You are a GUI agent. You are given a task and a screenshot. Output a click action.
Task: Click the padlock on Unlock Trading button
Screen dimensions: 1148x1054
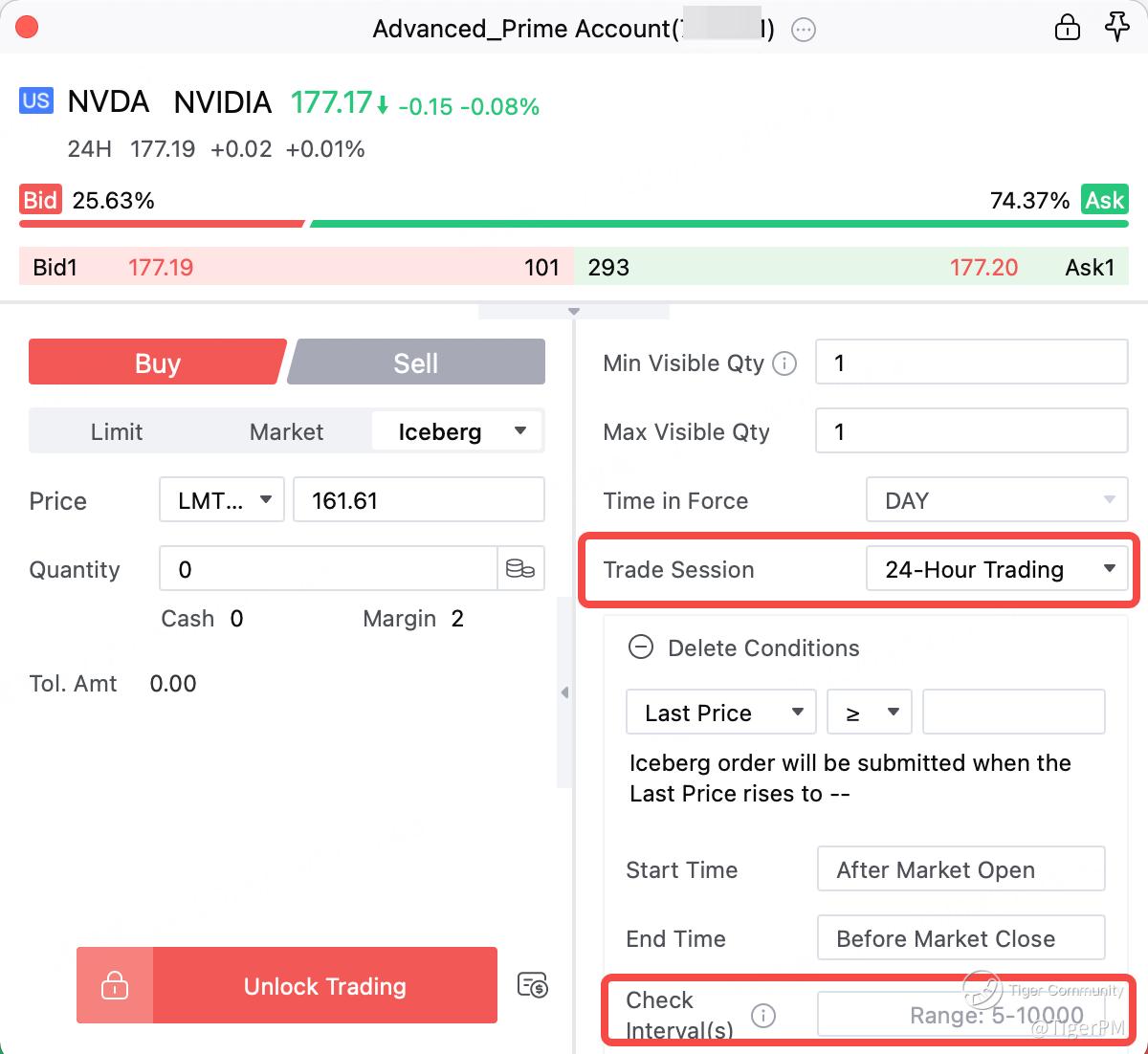point(115,985)
